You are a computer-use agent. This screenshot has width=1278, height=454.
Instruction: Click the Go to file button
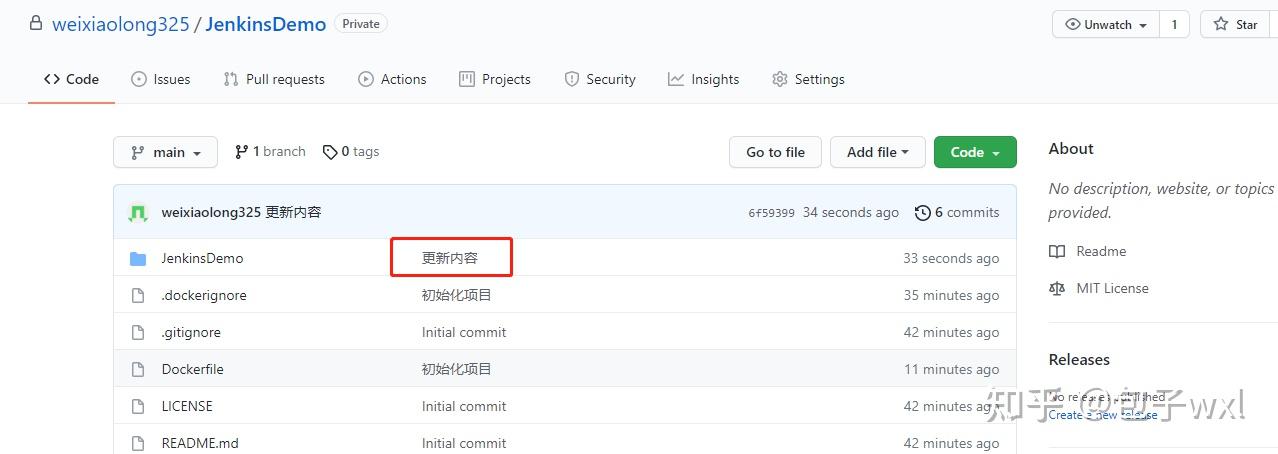pos(775,152)
